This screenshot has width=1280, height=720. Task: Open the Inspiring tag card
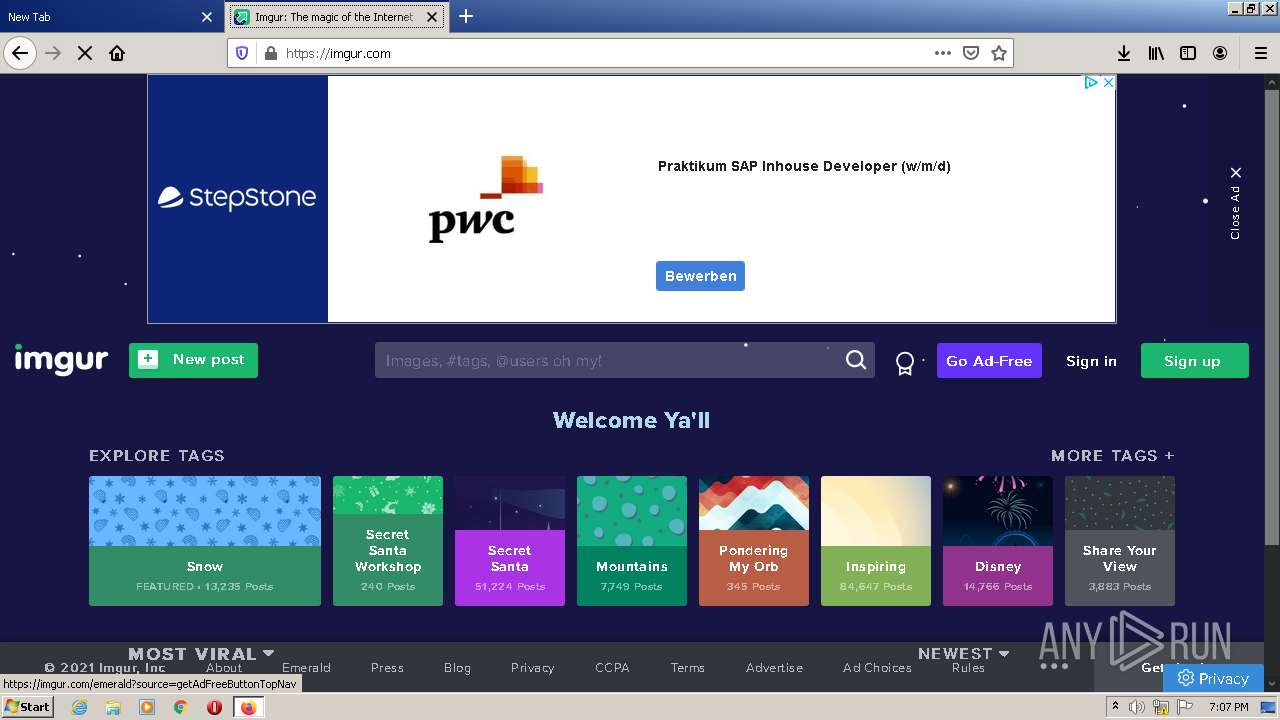[x=876, y=541]
